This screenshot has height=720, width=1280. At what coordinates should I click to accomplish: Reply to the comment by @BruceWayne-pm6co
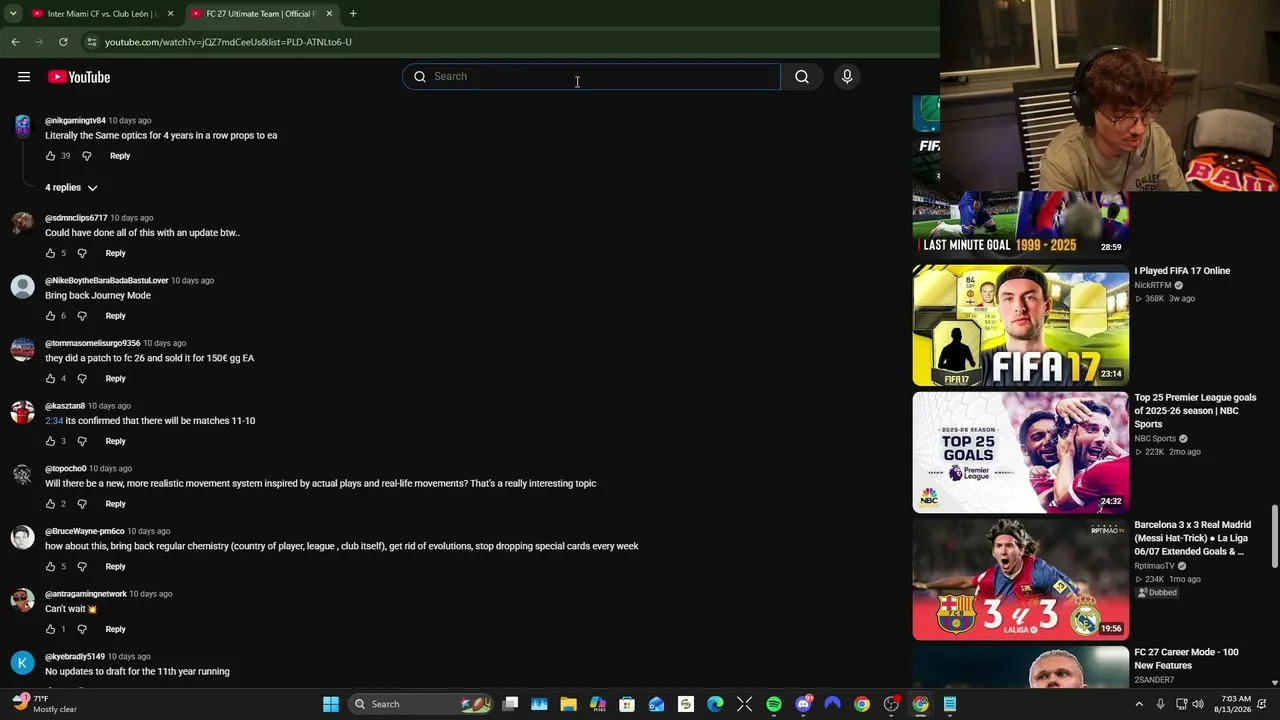coord(116,567)
